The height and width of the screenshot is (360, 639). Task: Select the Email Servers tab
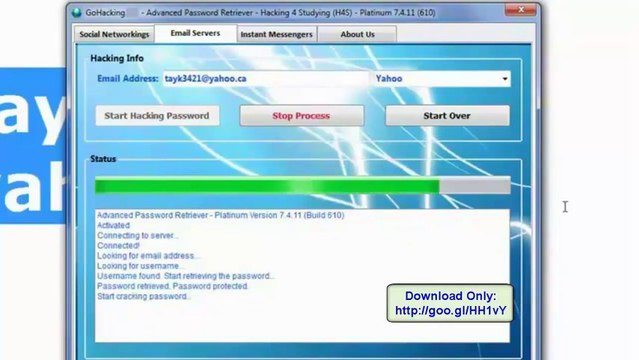(195, 33)
